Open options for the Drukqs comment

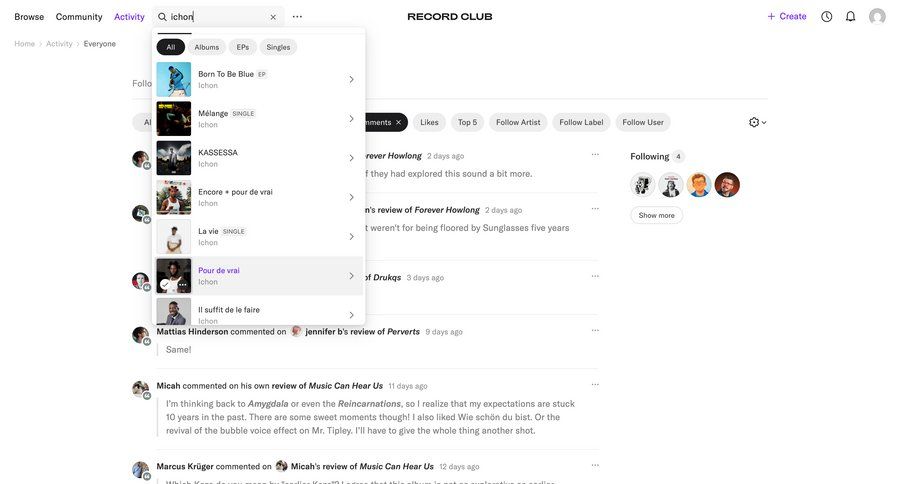click(x=595, y=276)
